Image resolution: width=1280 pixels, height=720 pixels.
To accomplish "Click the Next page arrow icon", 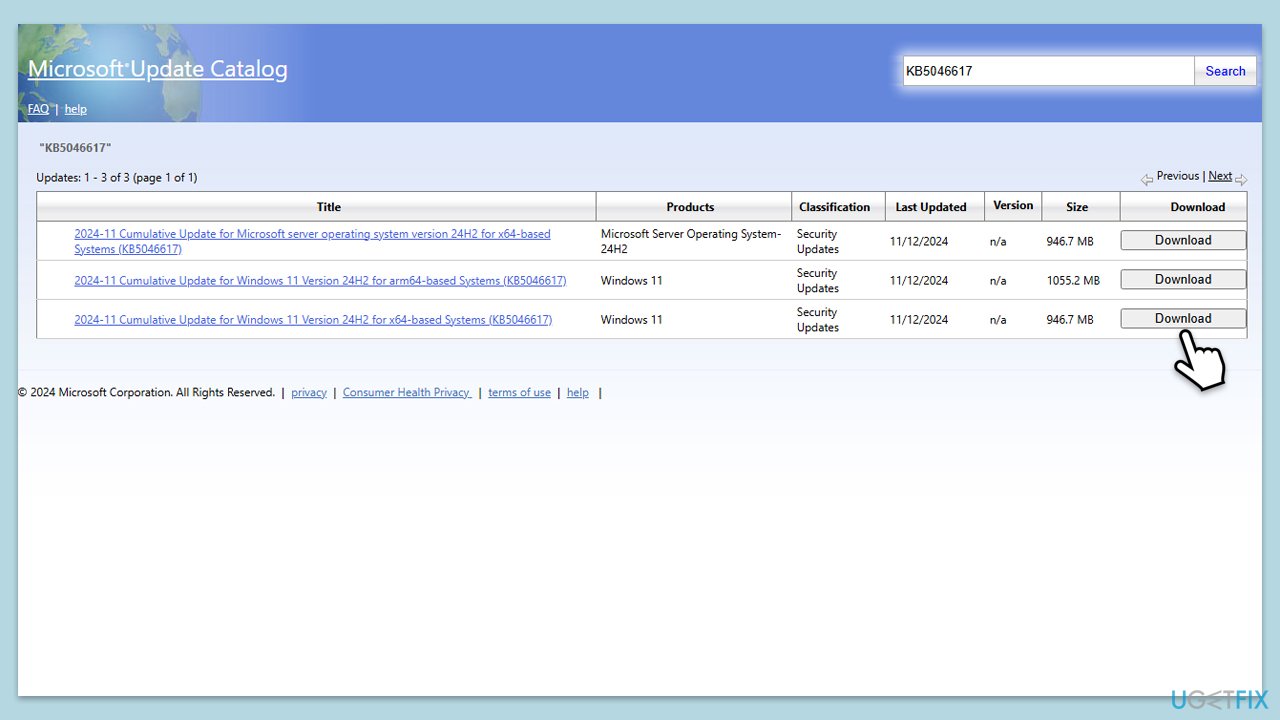I will [x=1241, y=180].
